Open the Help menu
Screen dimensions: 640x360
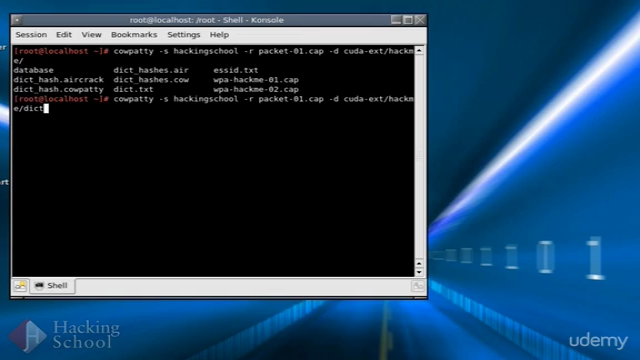[x=219, y=35]
